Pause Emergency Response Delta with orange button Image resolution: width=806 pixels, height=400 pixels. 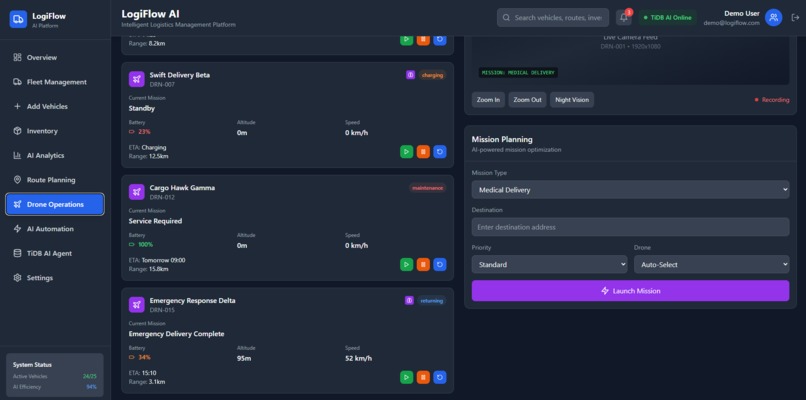pos(423,377)
